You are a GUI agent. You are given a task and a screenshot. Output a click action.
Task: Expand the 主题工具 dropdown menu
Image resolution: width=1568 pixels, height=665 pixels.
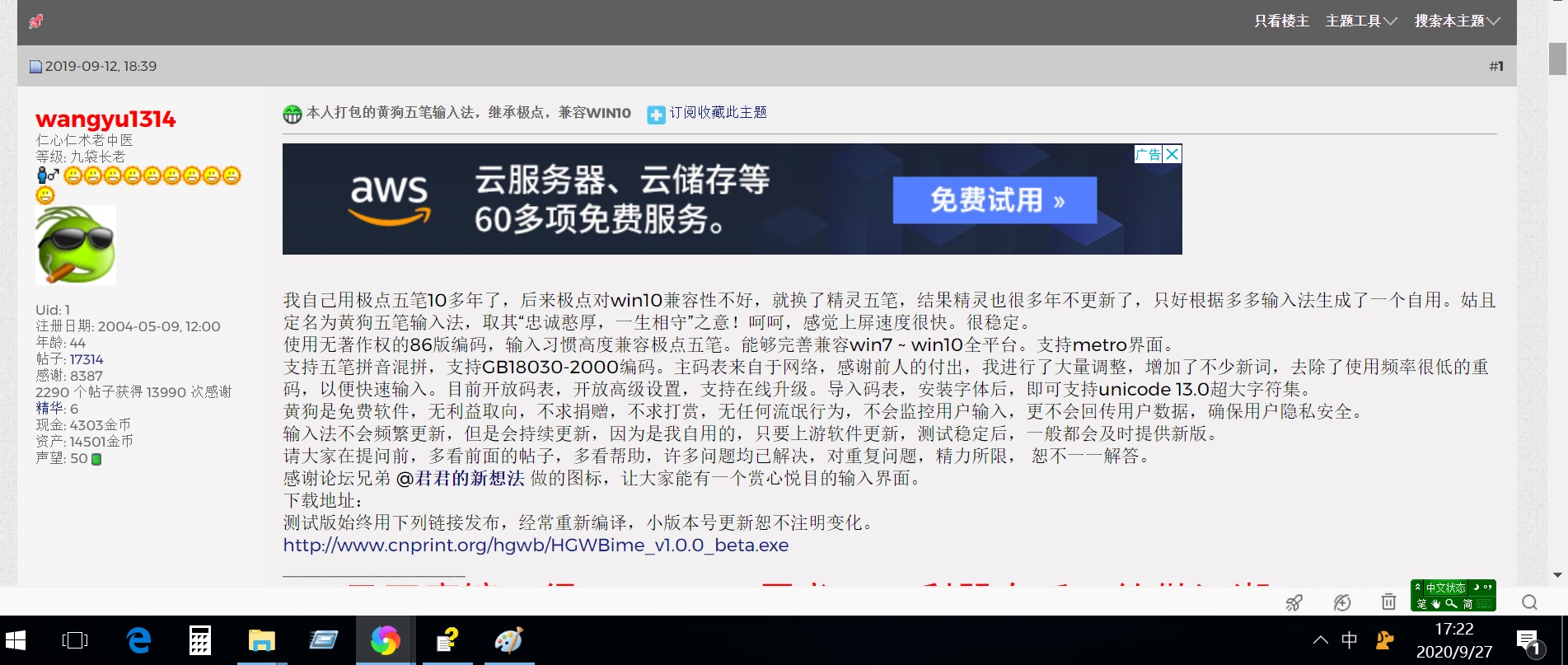click(x=1360, y=21)
